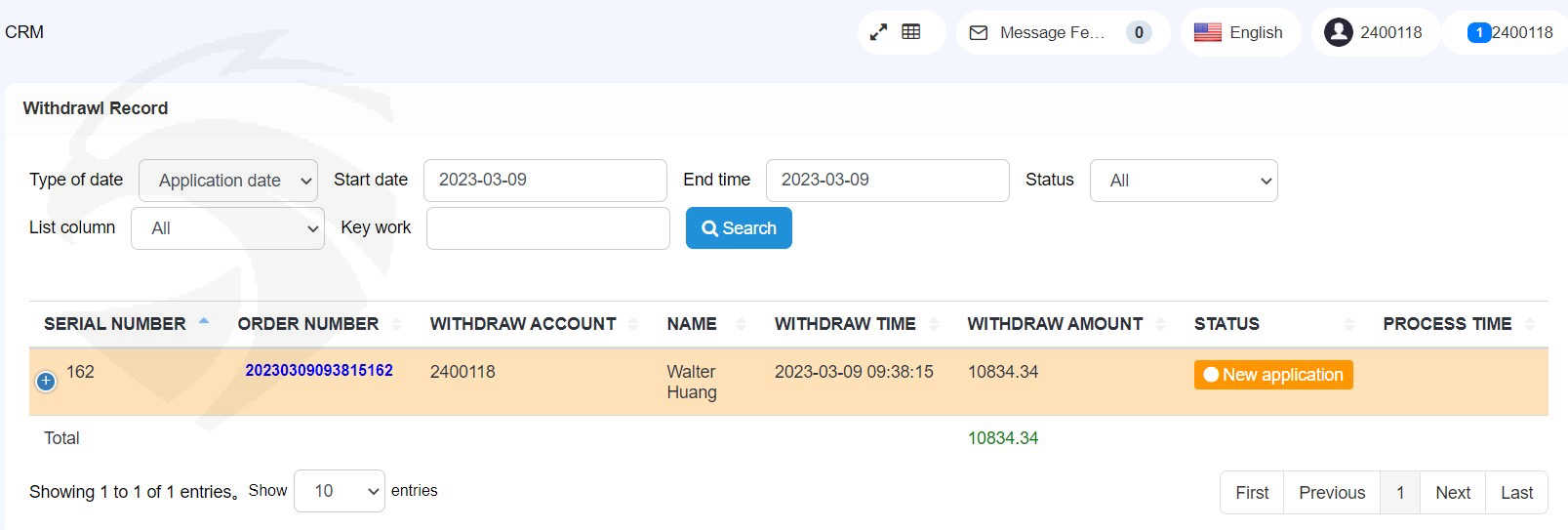Click the US flag language icon
The height and width of the screenshot is (530, 1568).
coord(1207,32)
